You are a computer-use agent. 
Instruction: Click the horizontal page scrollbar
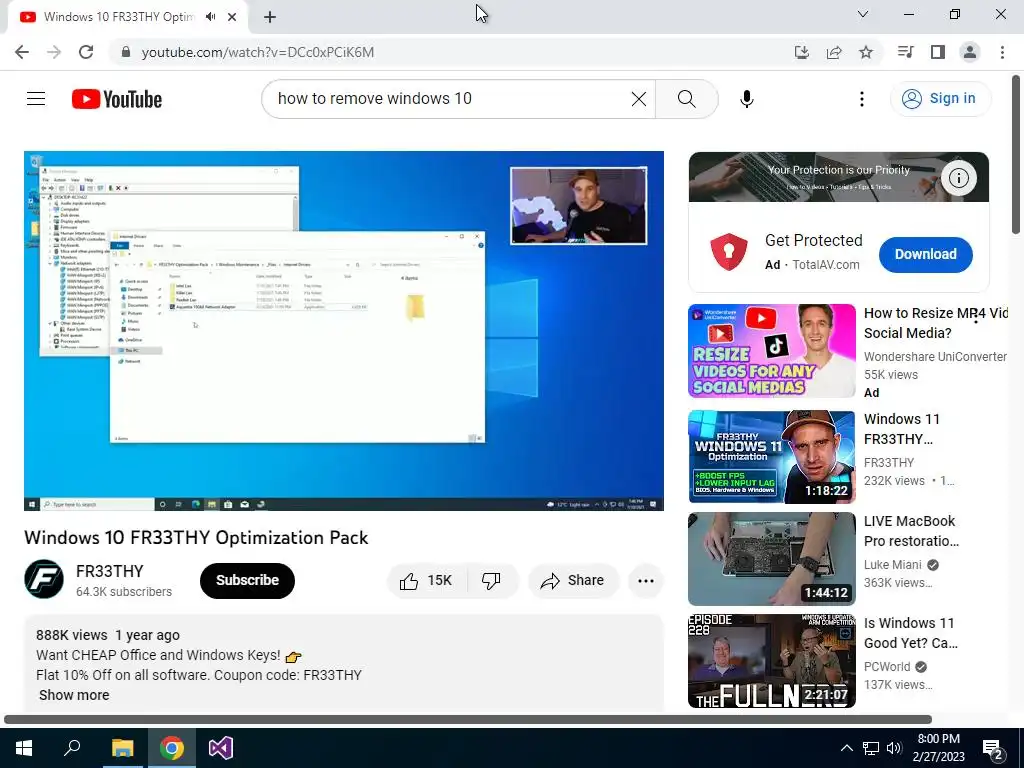tap(468, 720)
